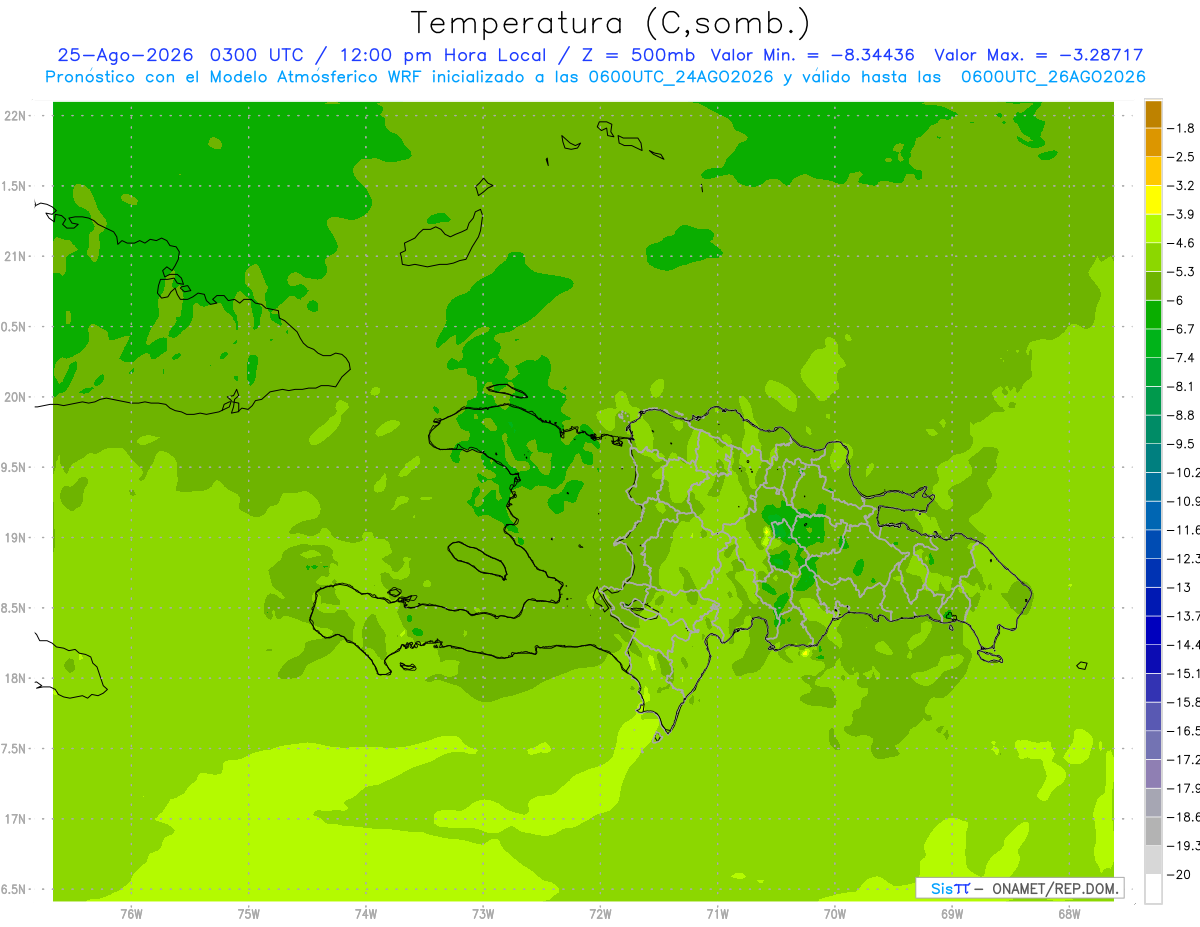This screenshot has height=927, width=1200.
Task: Pick the lime swatch between -3.9 and -4.6
Action: [x=1154, y=229]
